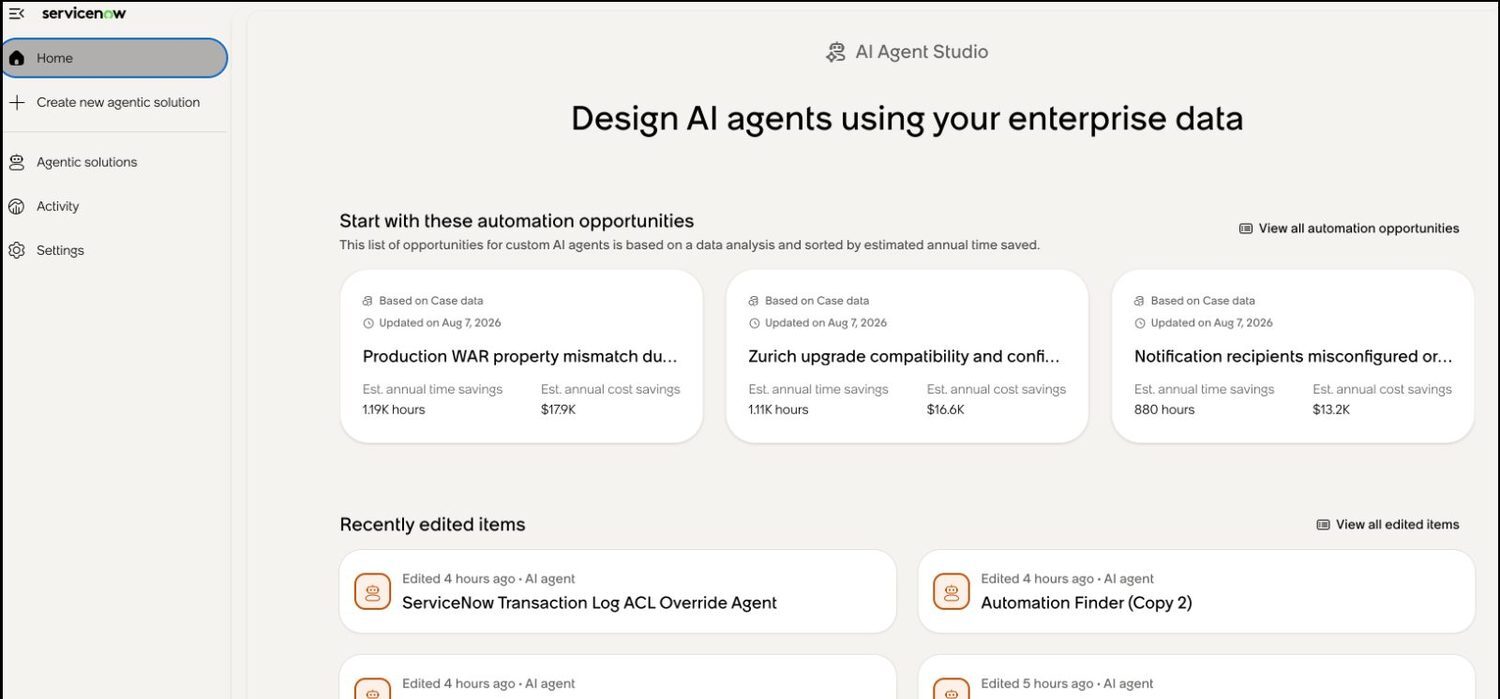Click the ServiceNow logo
This screenshot has height=699, width=1500.
click(84, 13)
